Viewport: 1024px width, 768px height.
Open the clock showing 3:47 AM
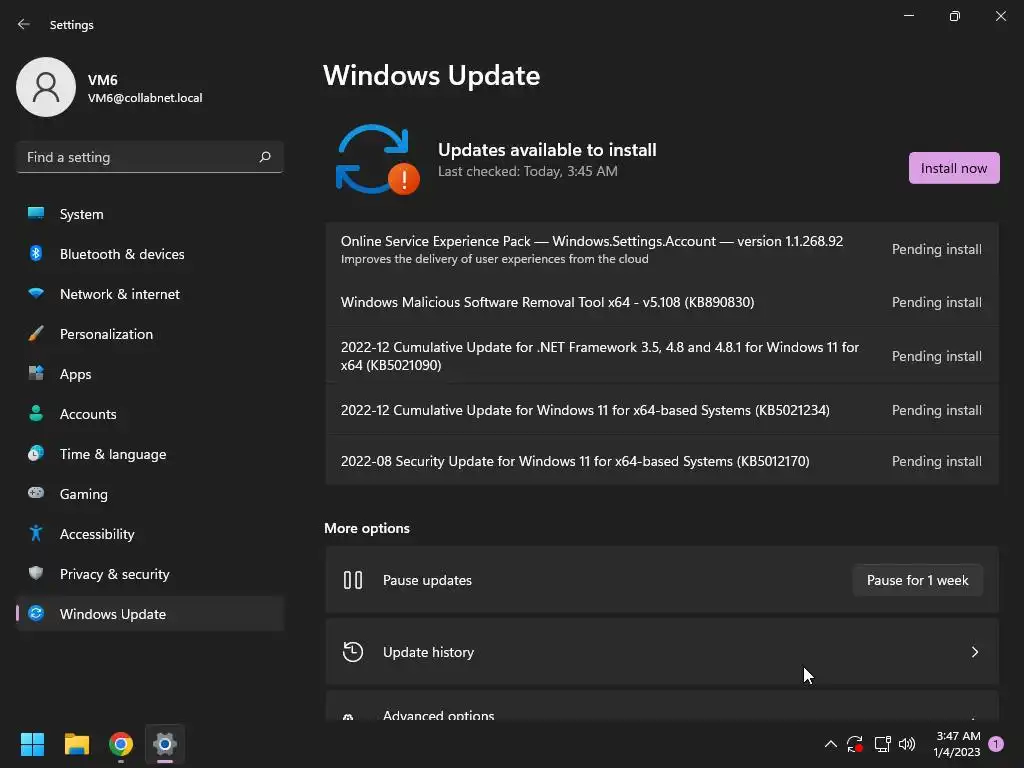957,744
